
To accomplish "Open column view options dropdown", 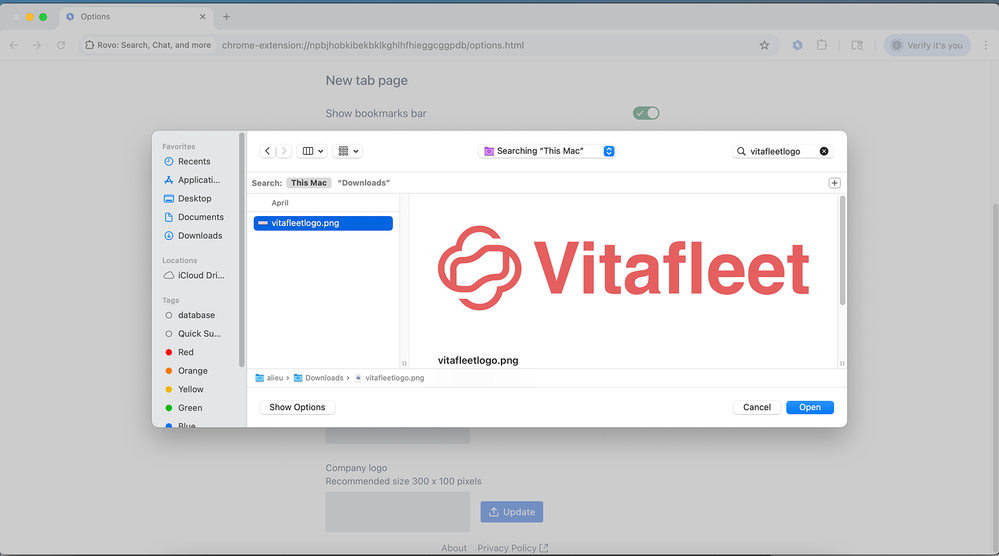I will [312, 151].
